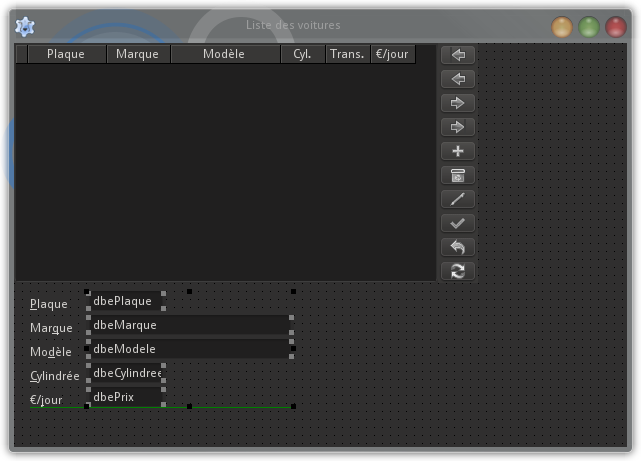Edit current record with pencil button

[x=458, y=199]
